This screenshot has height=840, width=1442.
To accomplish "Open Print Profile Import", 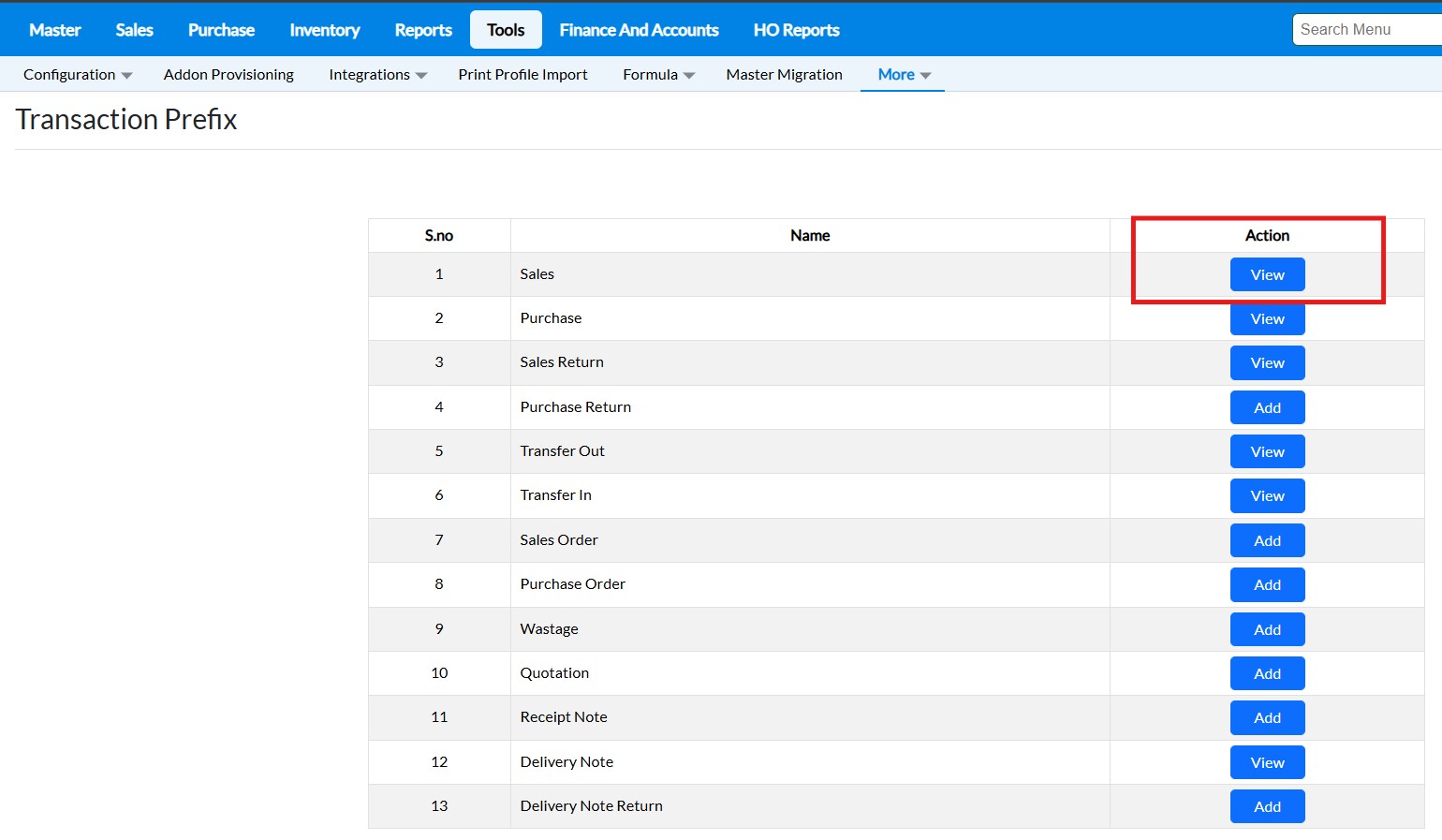I will (522, 75).
